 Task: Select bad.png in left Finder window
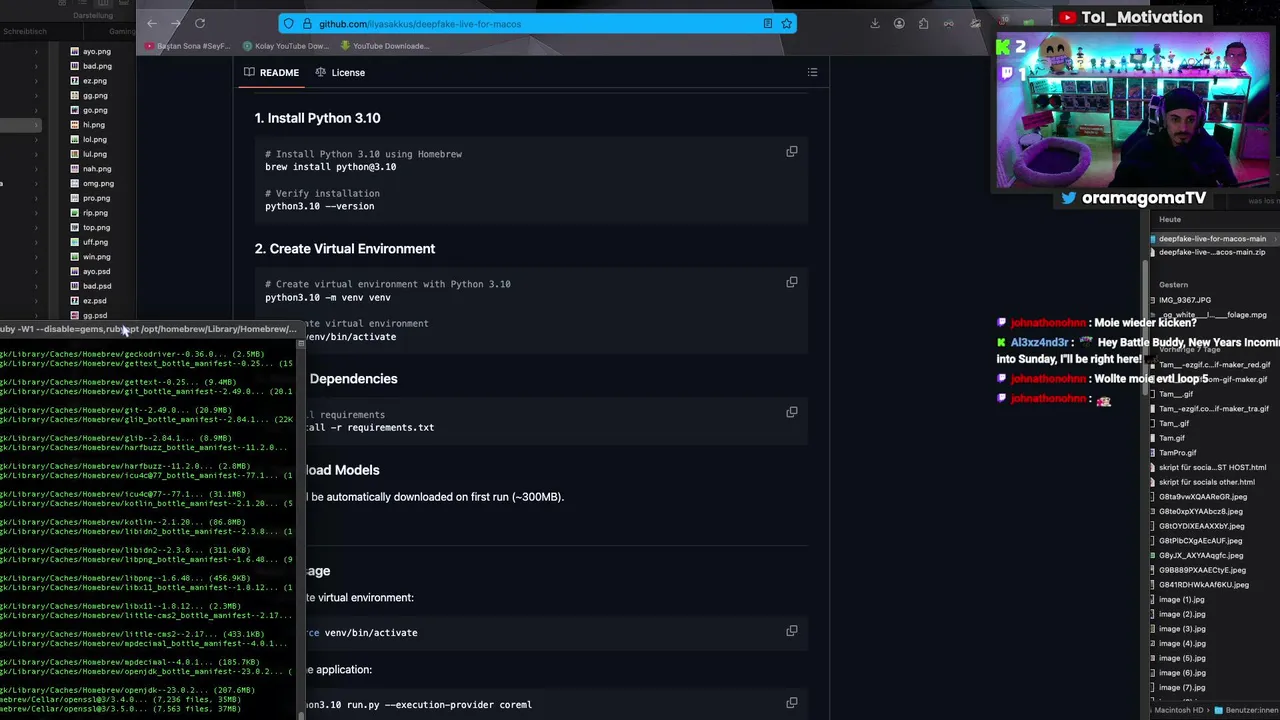pyautogui.click(x=97, y=66)
